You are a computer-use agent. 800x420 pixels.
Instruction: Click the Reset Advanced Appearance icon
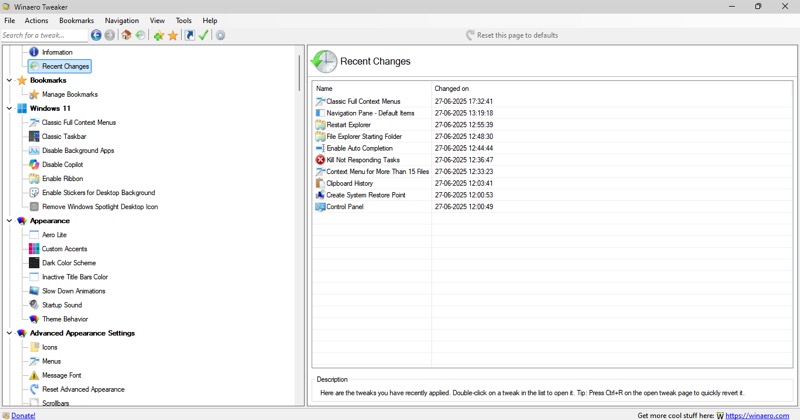pyautogui.click(x=34, y=389)
